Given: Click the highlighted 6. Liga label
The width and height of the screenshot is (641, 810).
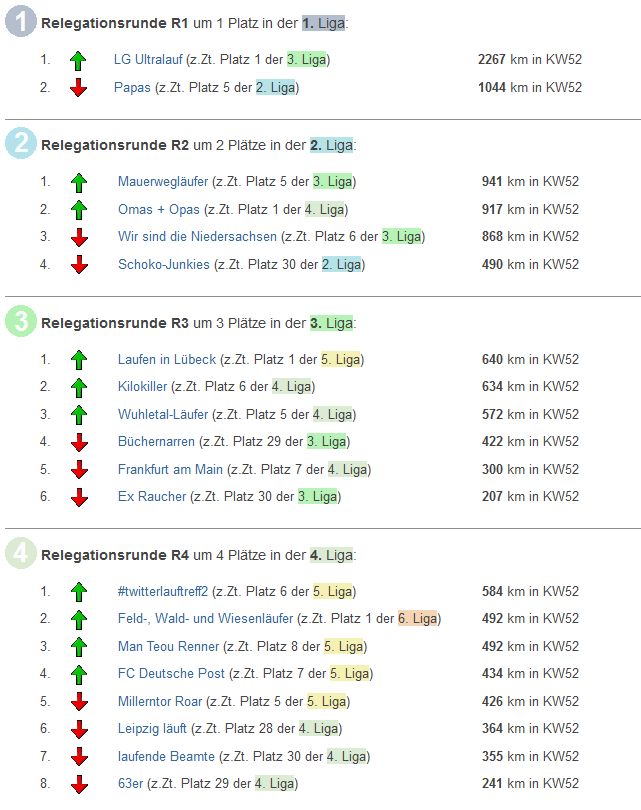Looking at the screenshot, I should coord(418,619).
